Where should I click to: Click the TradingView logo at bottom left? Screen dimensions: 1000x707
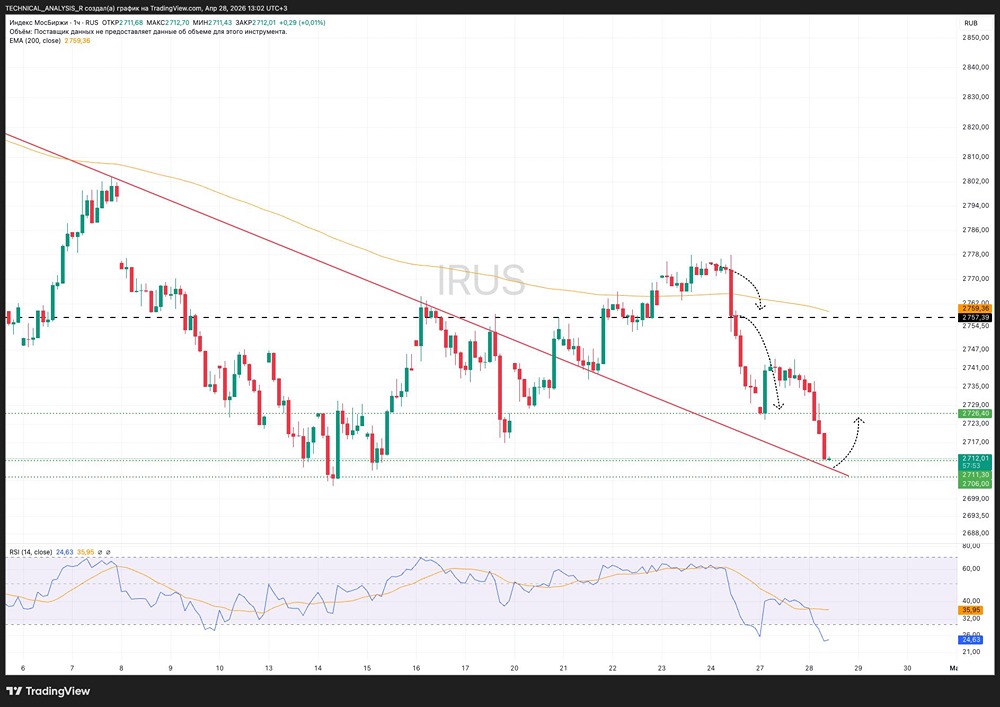pos(48,691)
